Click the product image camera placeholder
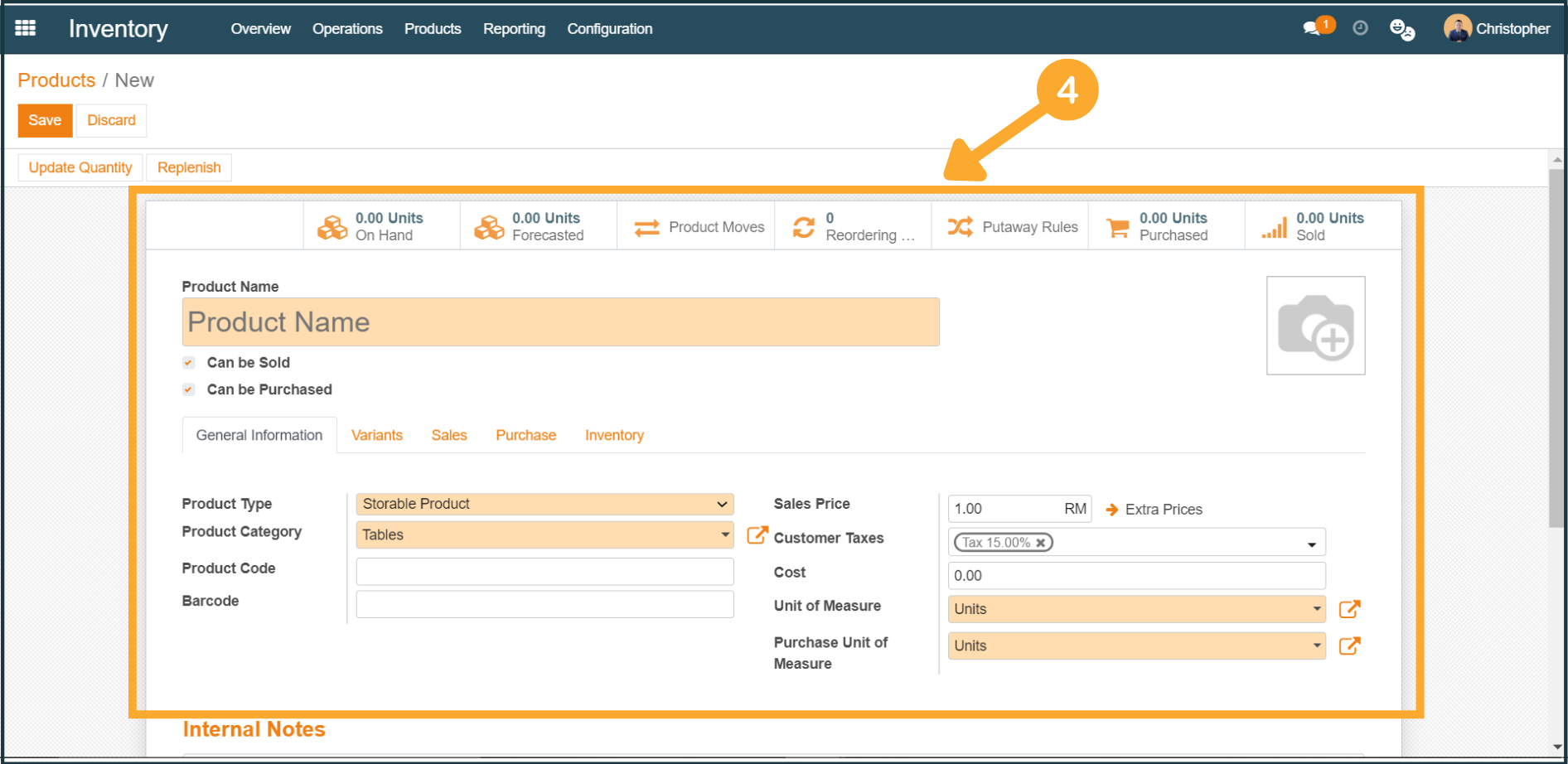The height and width of the screenshot is (764, 1568). tap(1315, 326)
